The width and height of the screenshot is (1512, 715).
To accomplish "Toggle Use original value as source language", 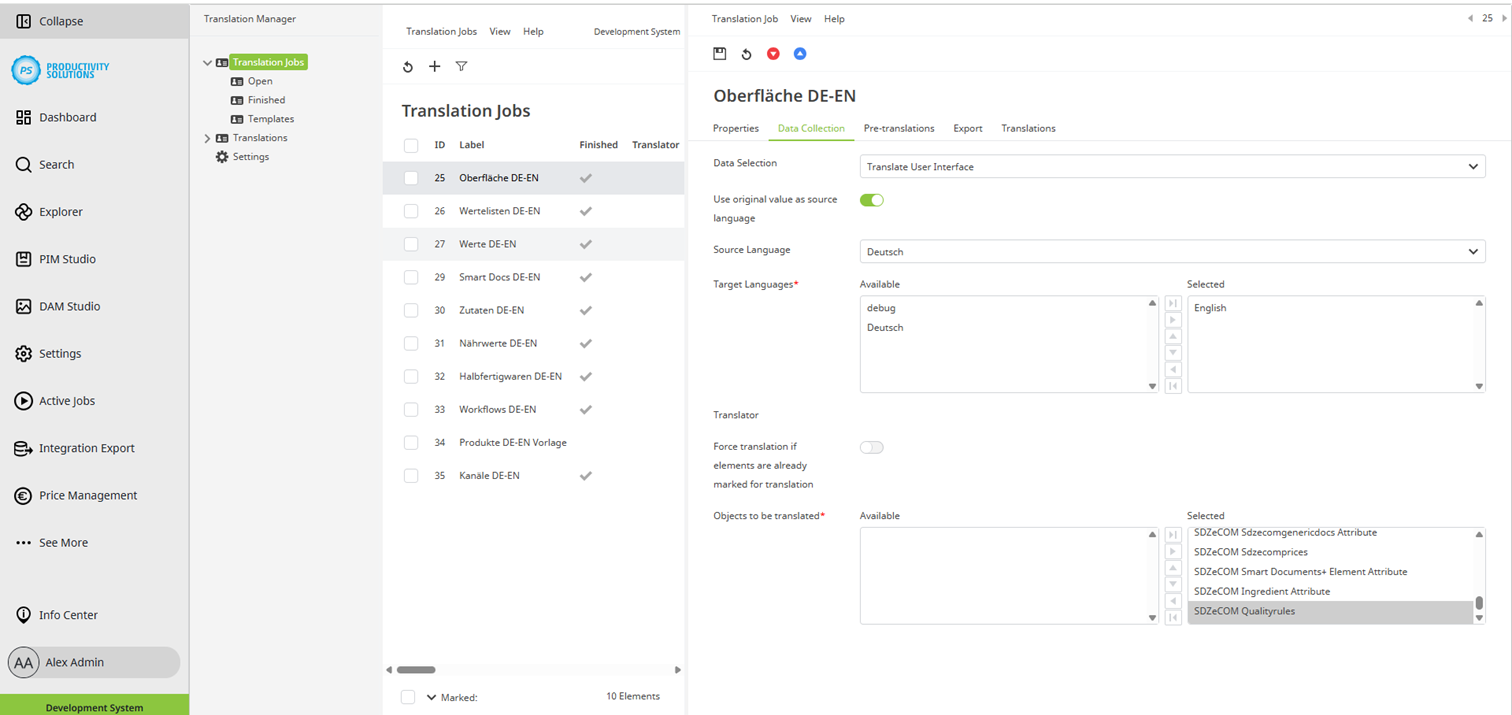I will tap(872, 200).
